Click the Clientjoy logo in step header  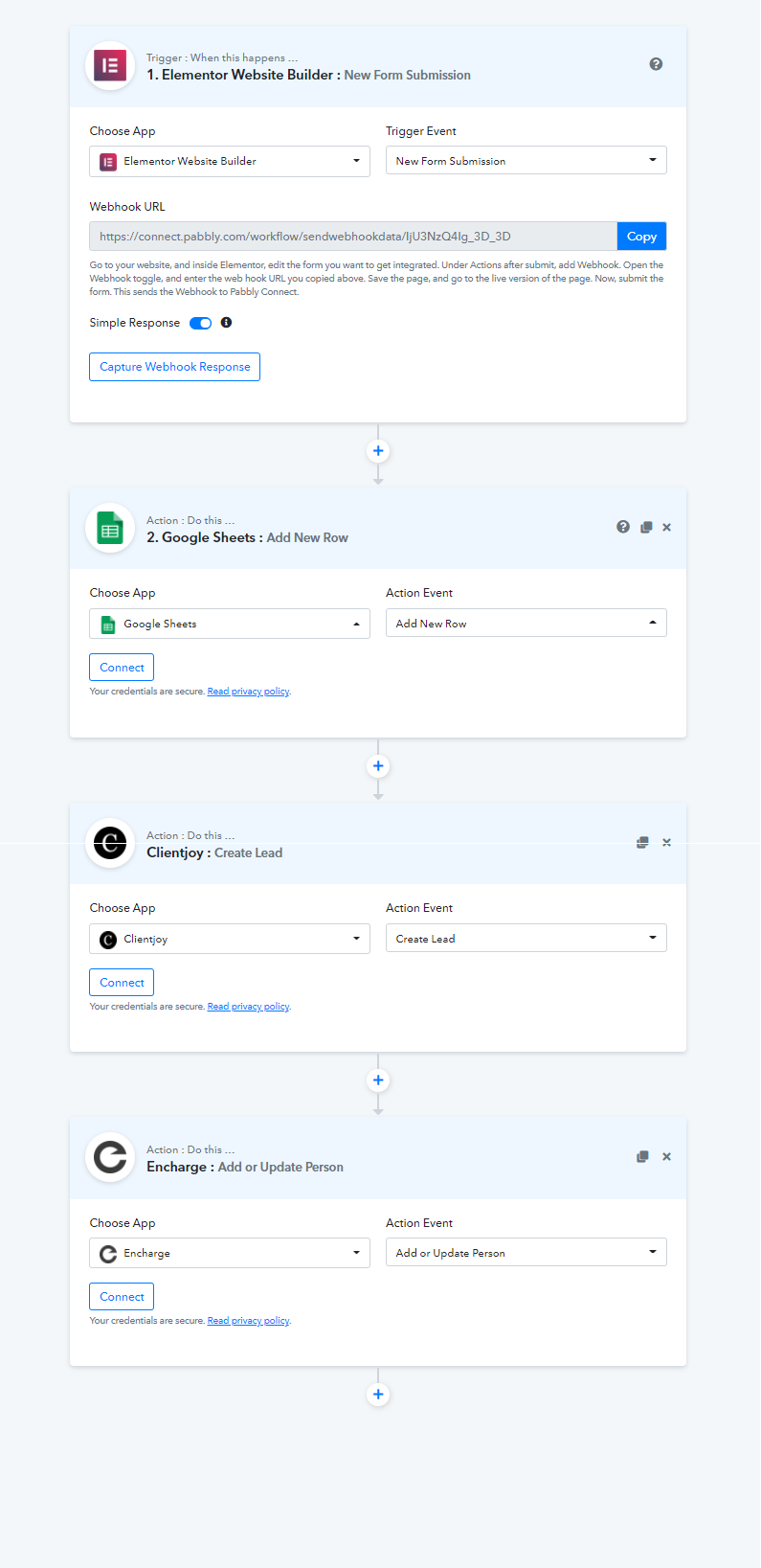pyautogui.click(x=110, y=844)
